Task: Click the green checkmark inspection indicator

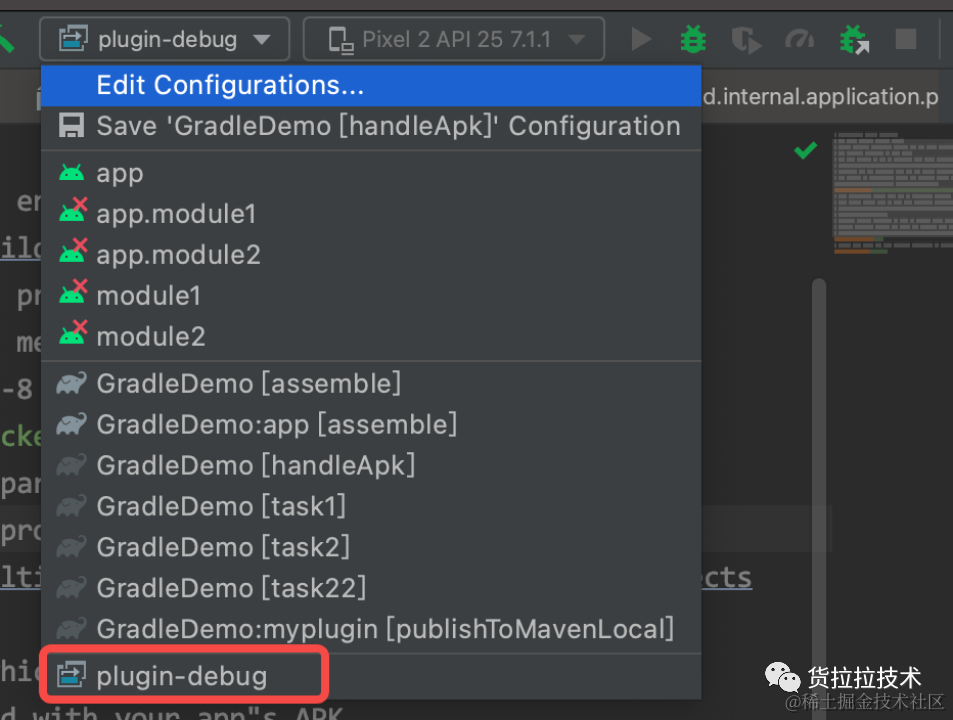Action: tap(805, 150)
